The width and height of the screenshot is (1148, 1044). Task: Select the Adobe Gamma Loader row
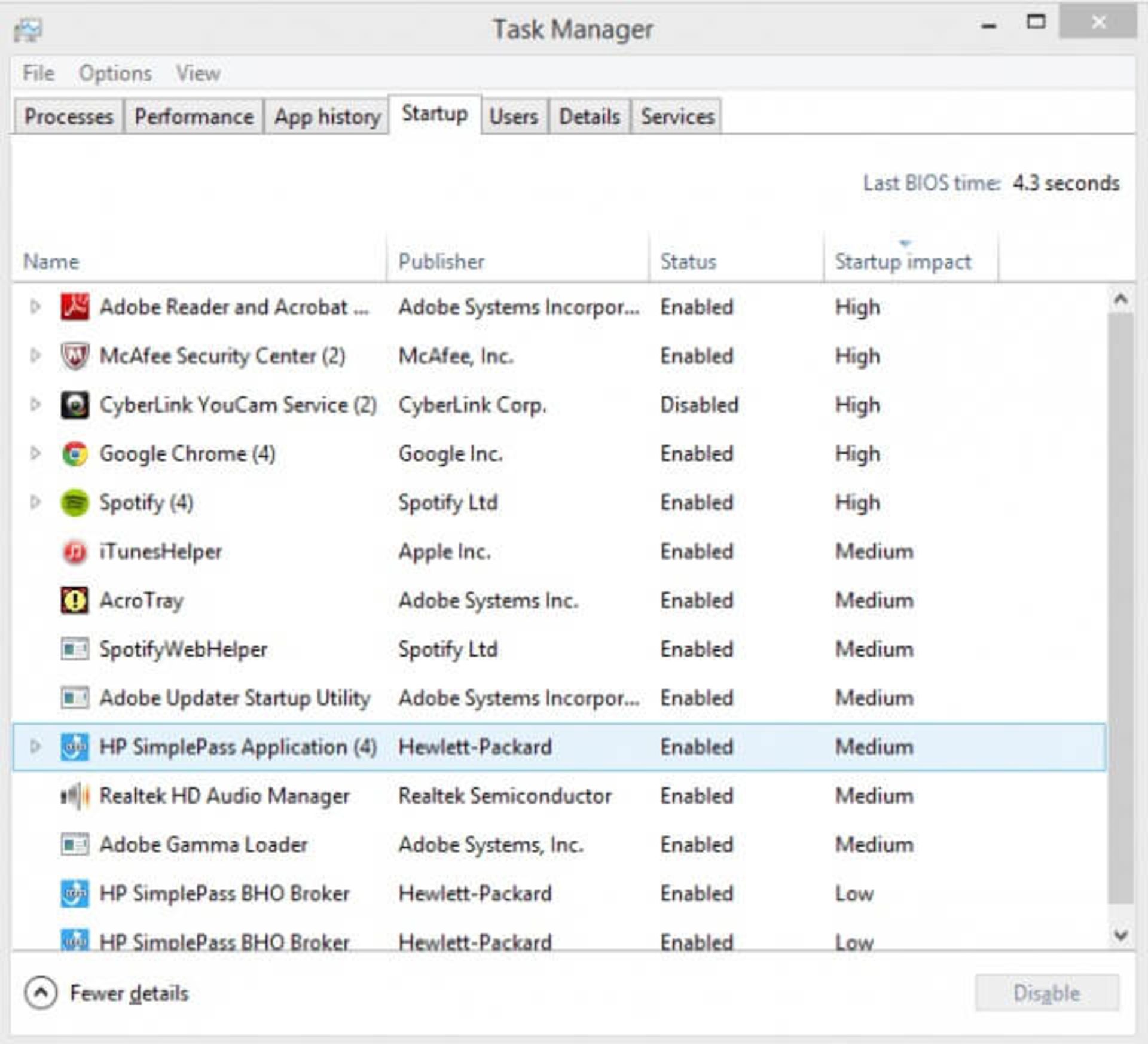click(559, 845)
